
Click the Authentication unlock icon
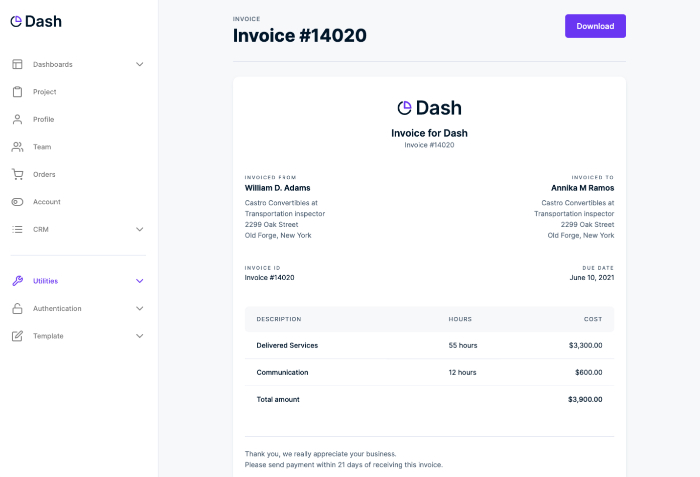pos(17,309)
